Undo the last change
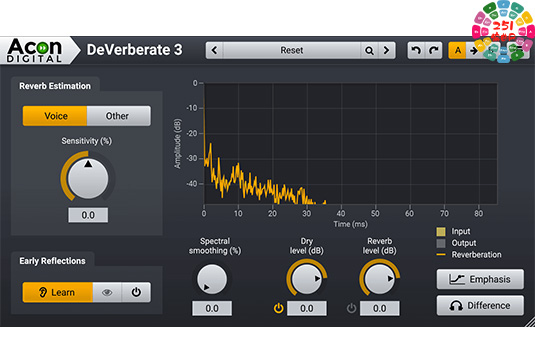Viewport: 535px width, 363px height. [416, 50]
